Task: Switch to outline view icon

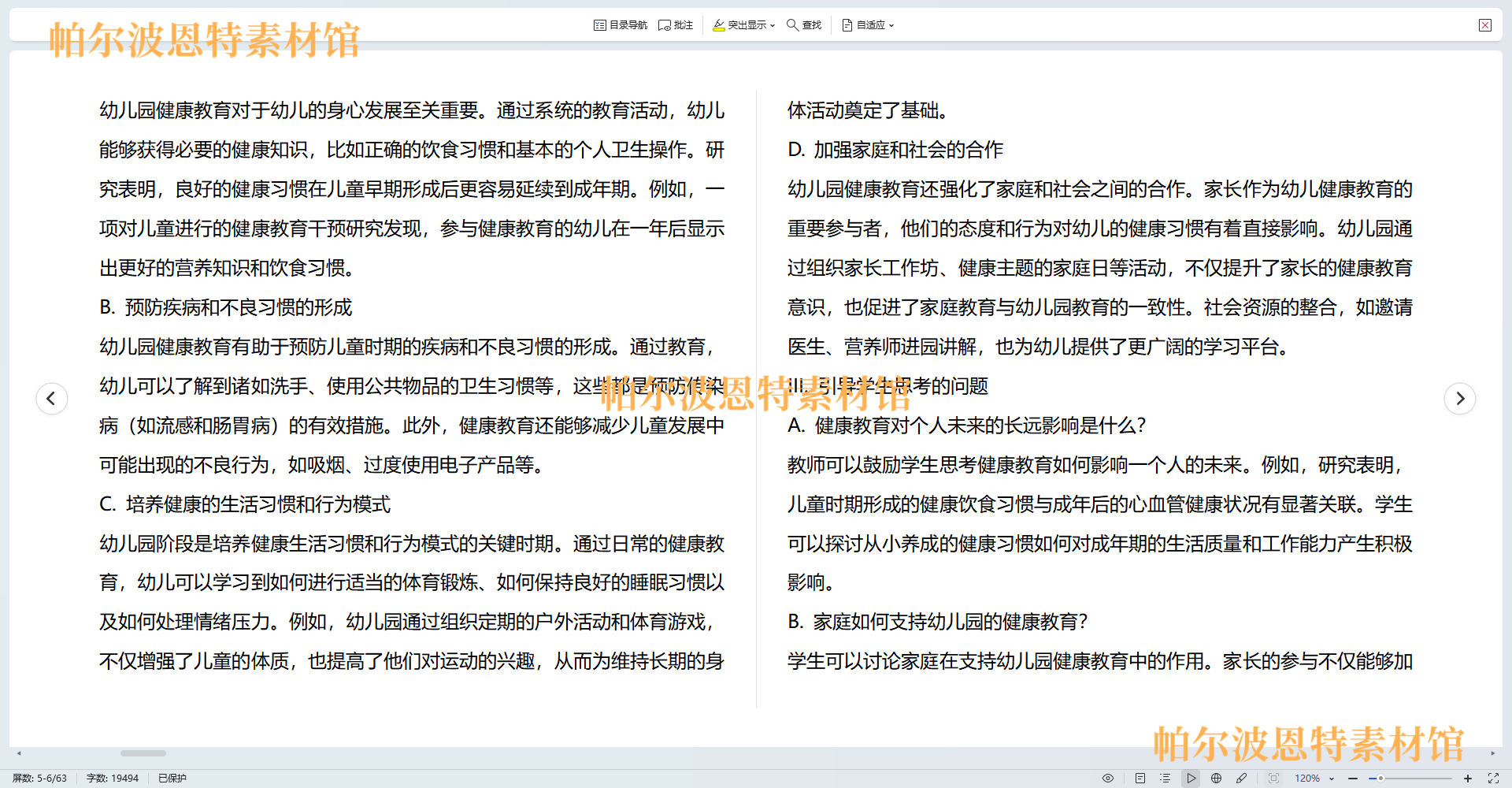Action: pos(1165,778)
